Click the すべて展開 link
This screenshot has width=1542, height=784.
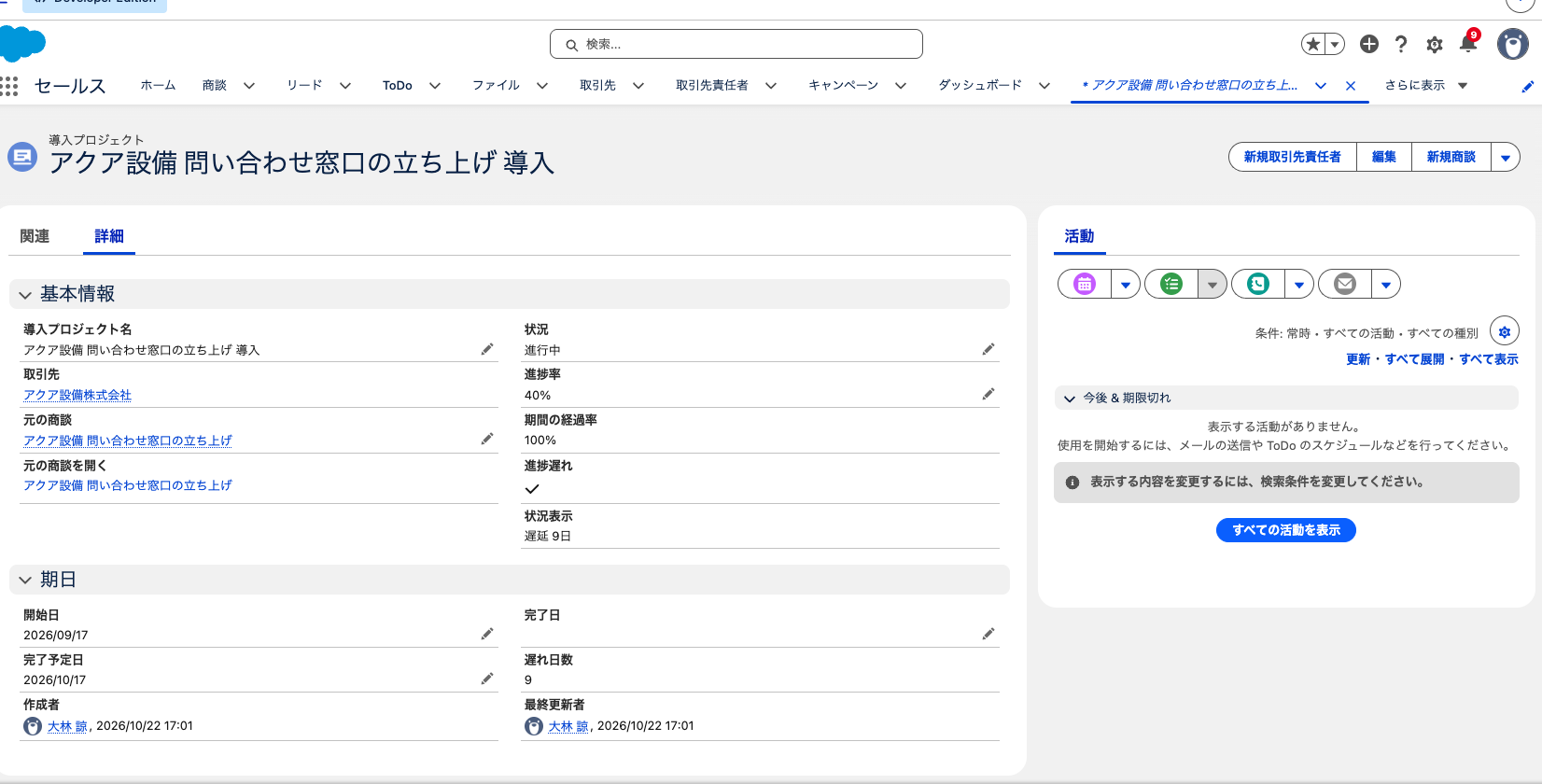click(1414, 359)
